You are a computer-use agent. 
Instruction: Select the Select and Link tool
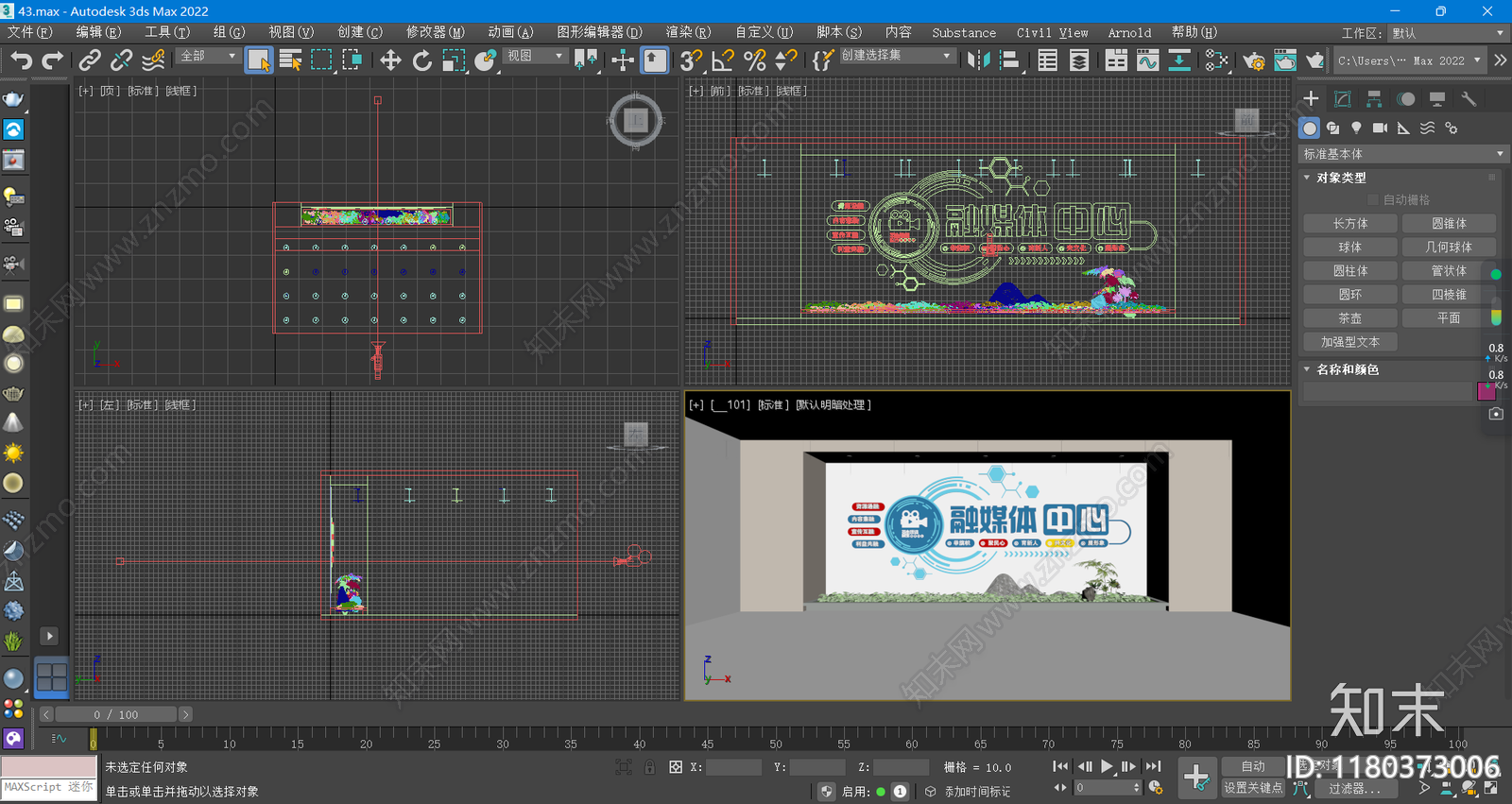90,60
